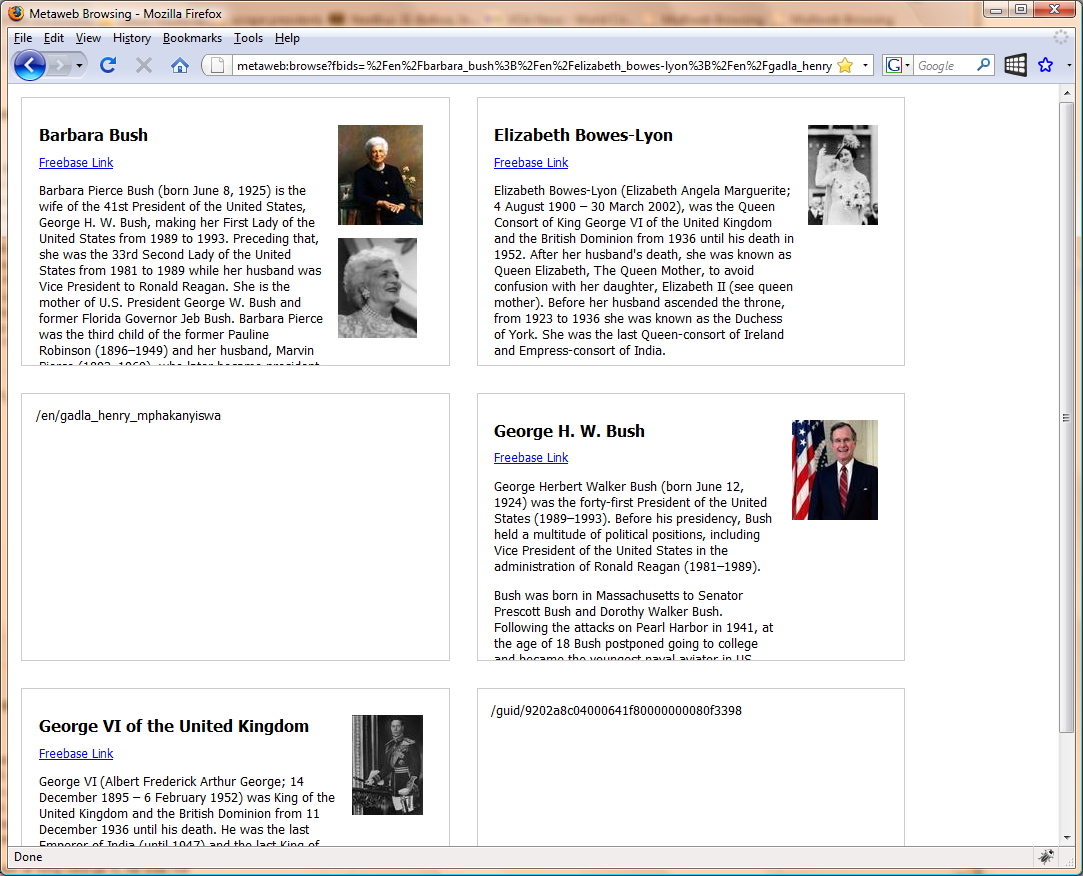The width and height of the screenshot is (1083, 876).
Task: Click the blue star toolbar icon
Action: (1046, 65)
